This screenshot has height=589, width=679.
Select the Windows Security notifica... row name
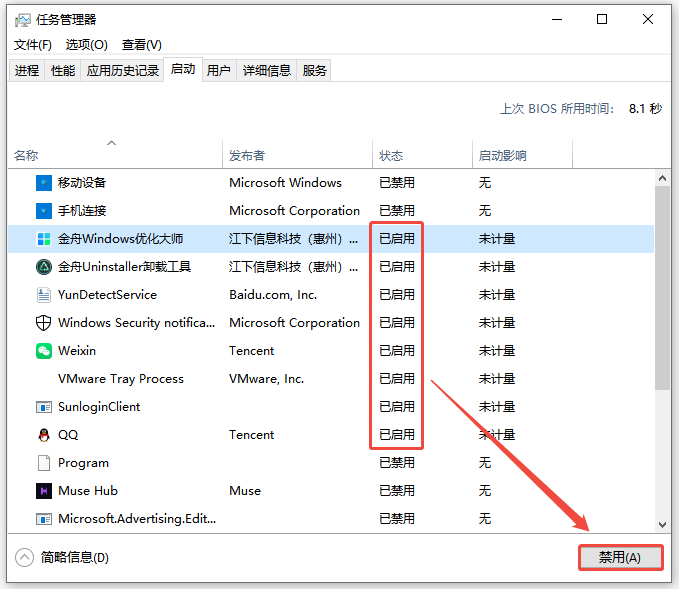tap(136, 323)
